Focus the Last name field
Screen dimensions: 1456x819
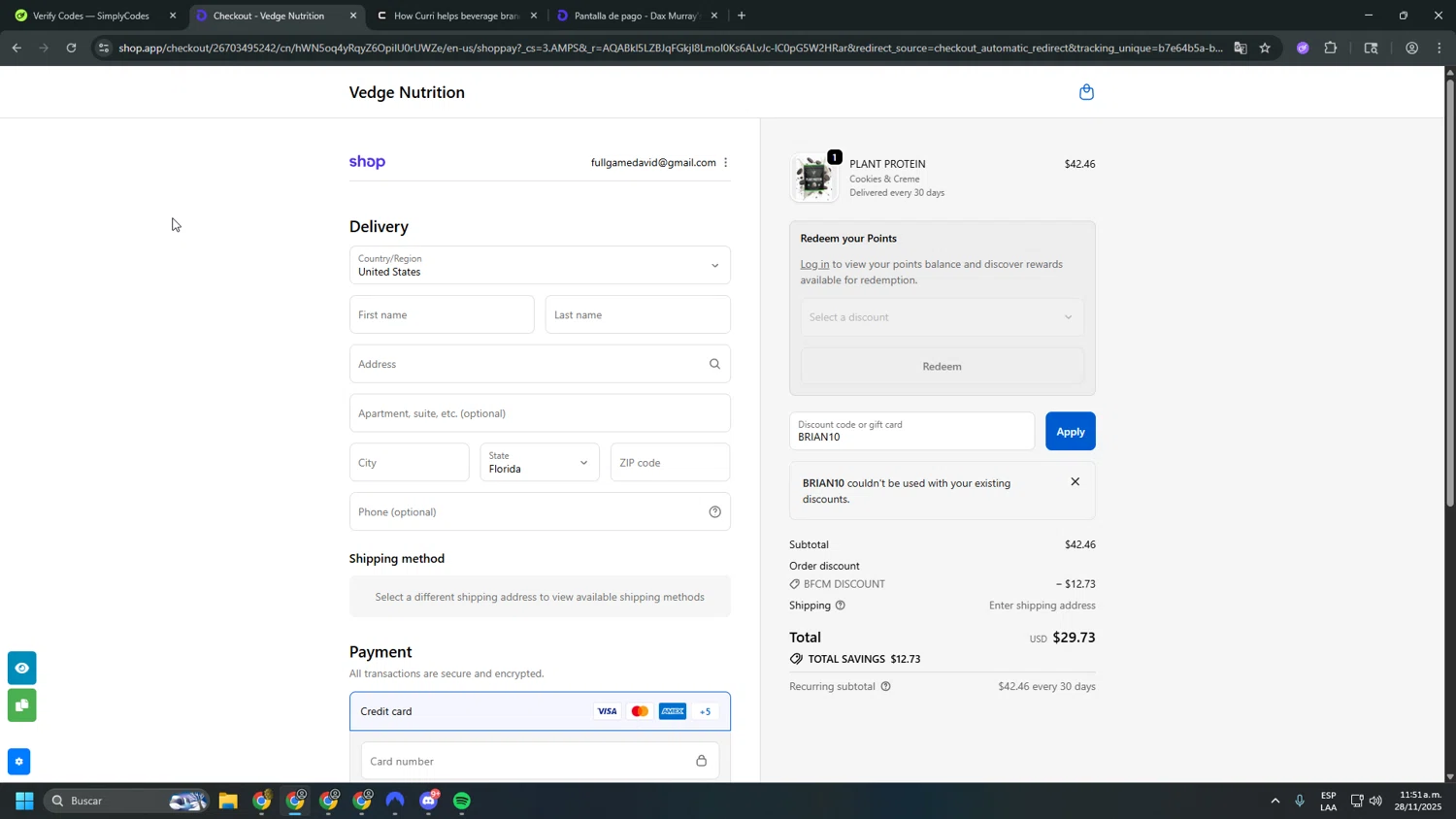[x=638, y=314]
